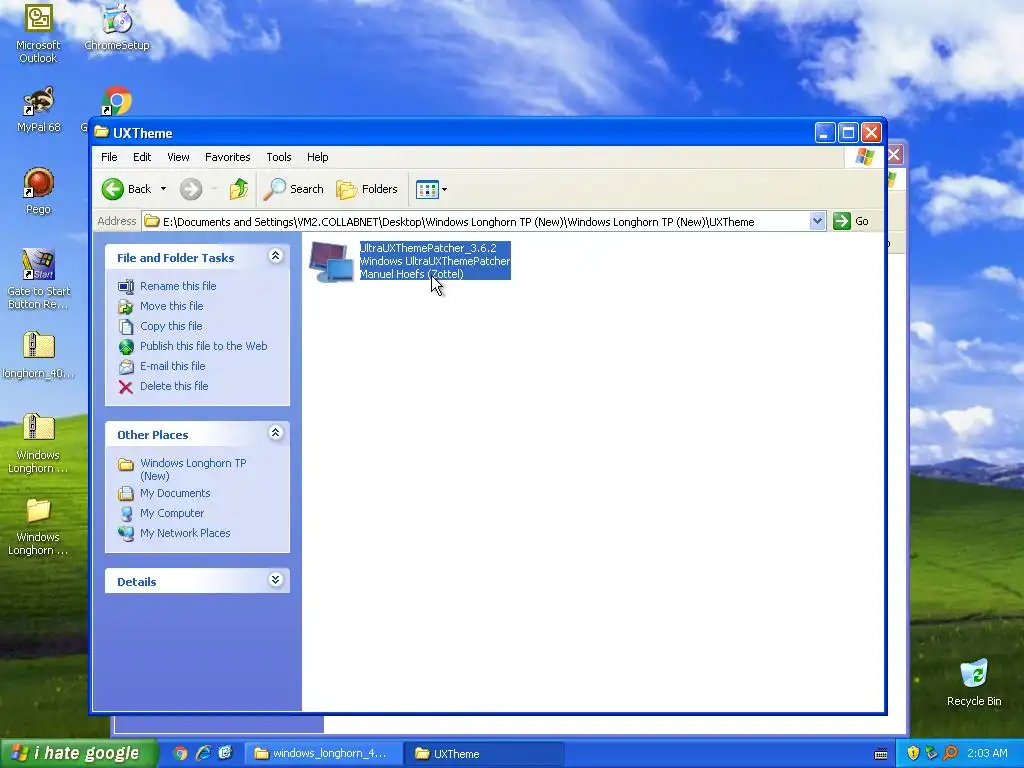
Task: Click the greyed Forward arrow icon
Action: (191, 189)
